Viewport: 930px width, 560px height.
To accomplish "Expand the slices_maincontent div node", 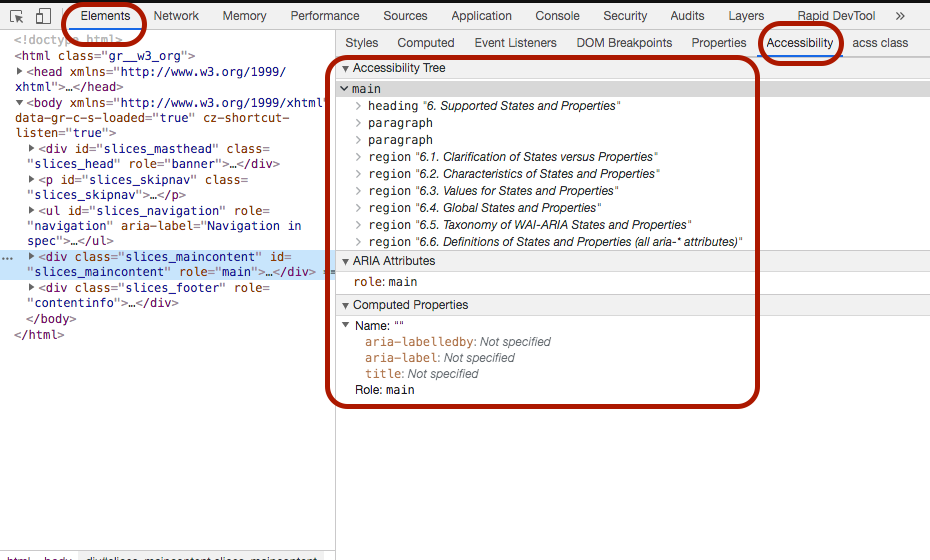I will tap(32, 256).
